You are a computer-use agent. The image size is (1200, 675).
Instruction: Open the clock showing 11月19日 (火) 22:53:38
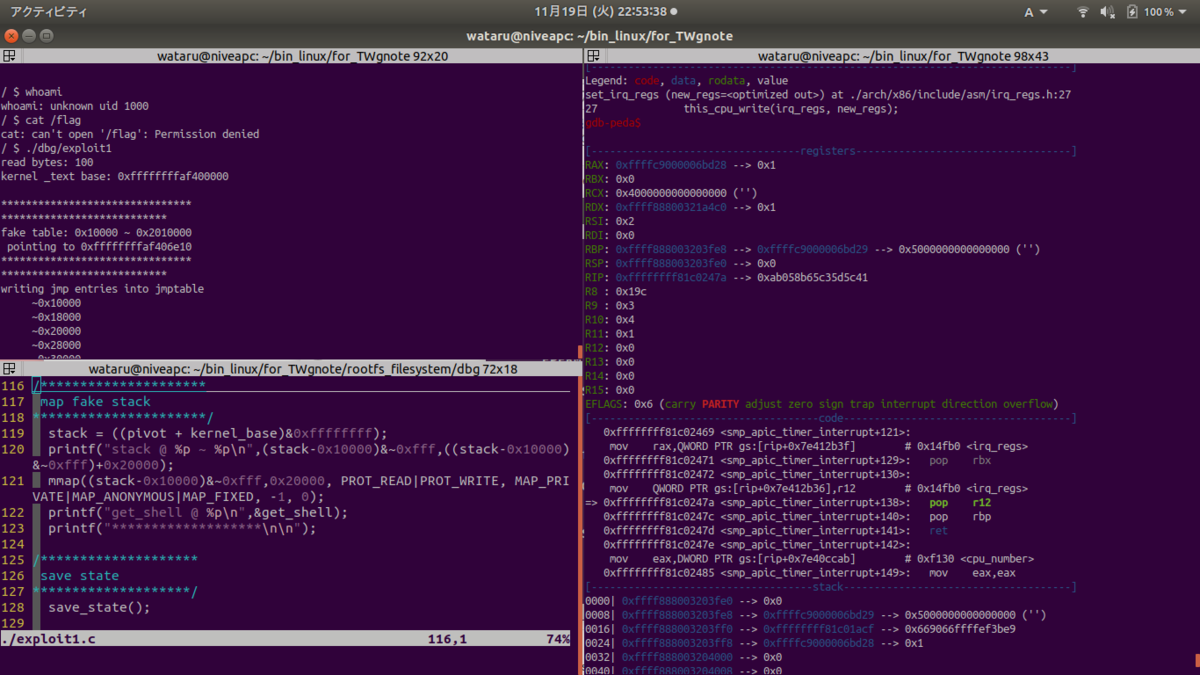pos(605,12)
